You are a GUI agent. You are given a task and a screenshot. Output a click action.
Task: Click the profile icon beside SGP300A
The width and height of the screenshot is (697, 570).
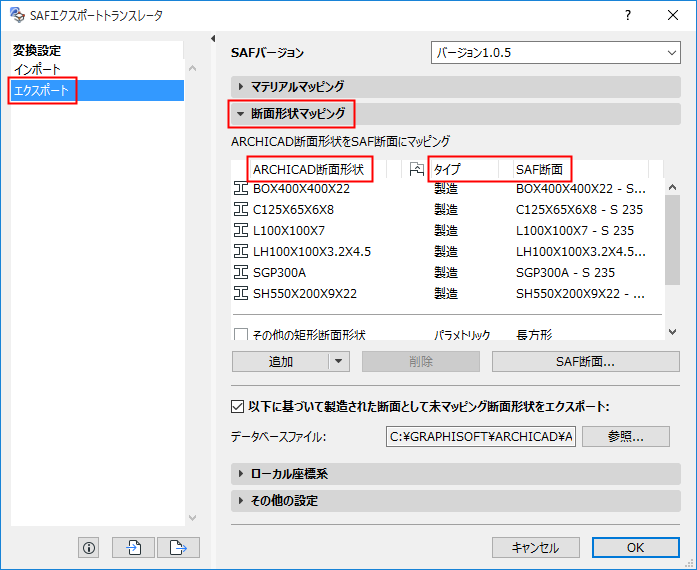[240, 272]
